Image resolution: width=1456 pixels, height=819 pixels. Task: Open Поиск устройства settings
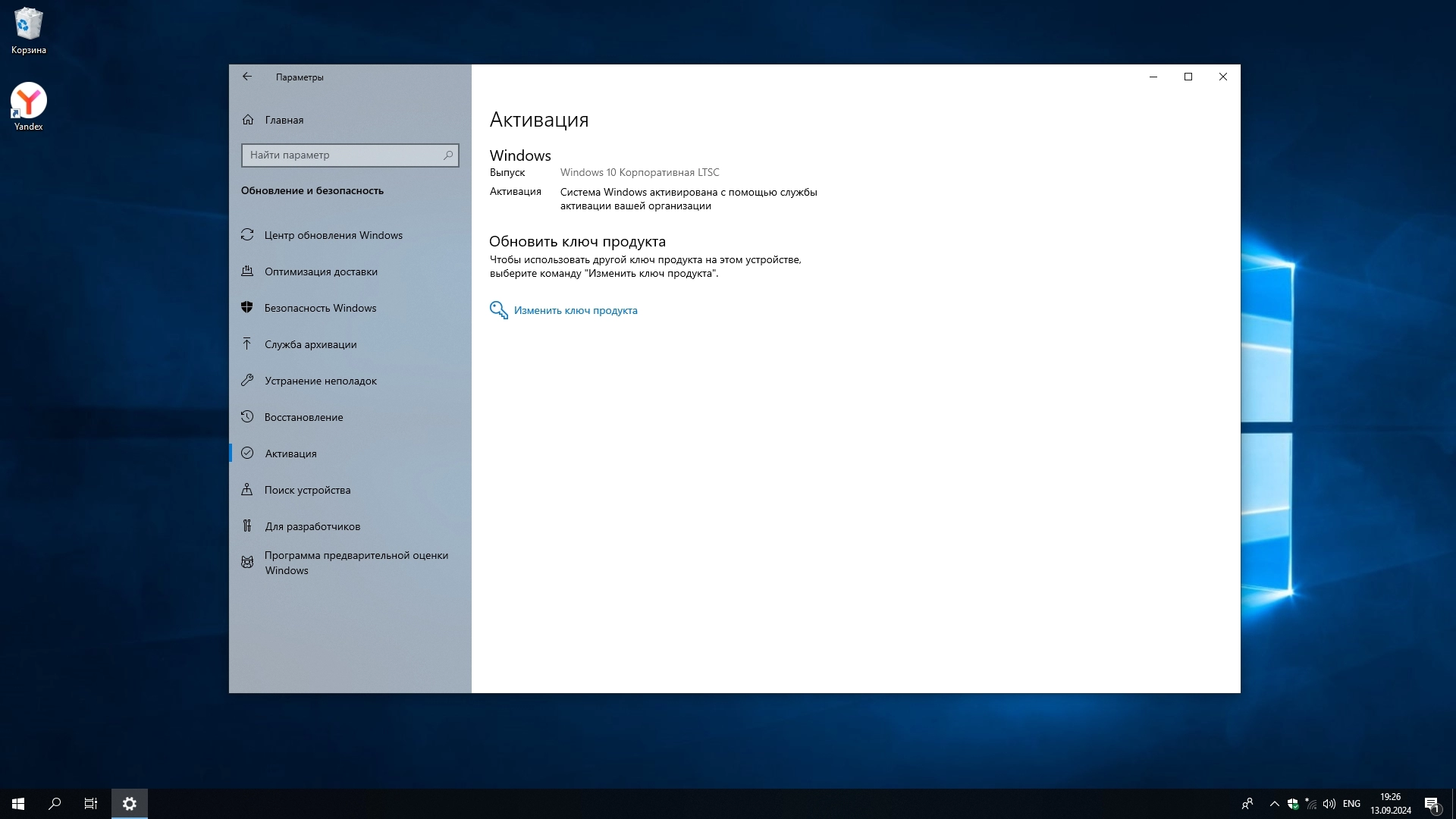[x=307, y=490]
